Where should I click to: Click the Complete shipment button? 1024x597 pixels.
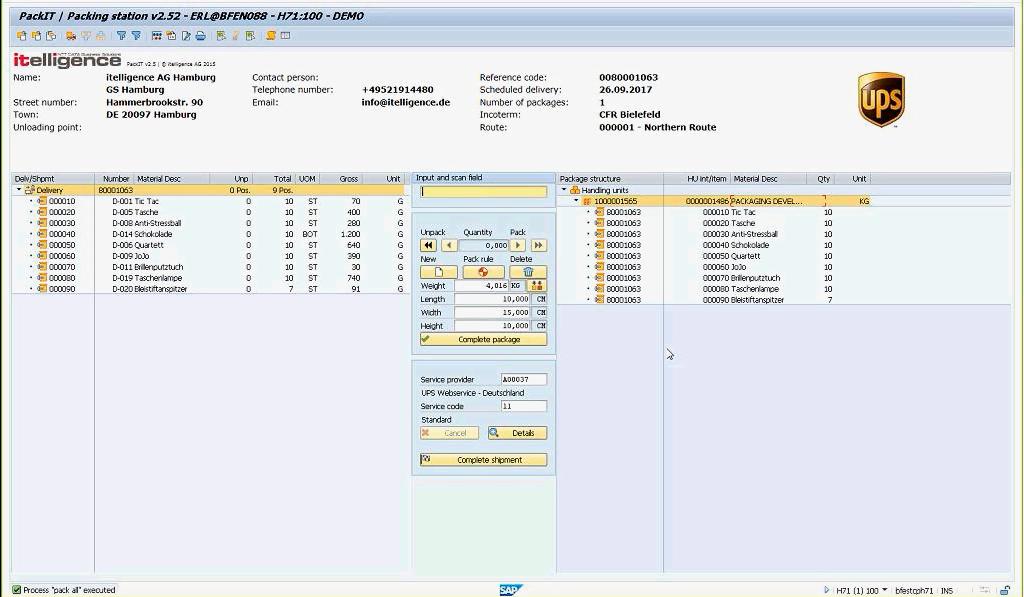coord(483,460)
